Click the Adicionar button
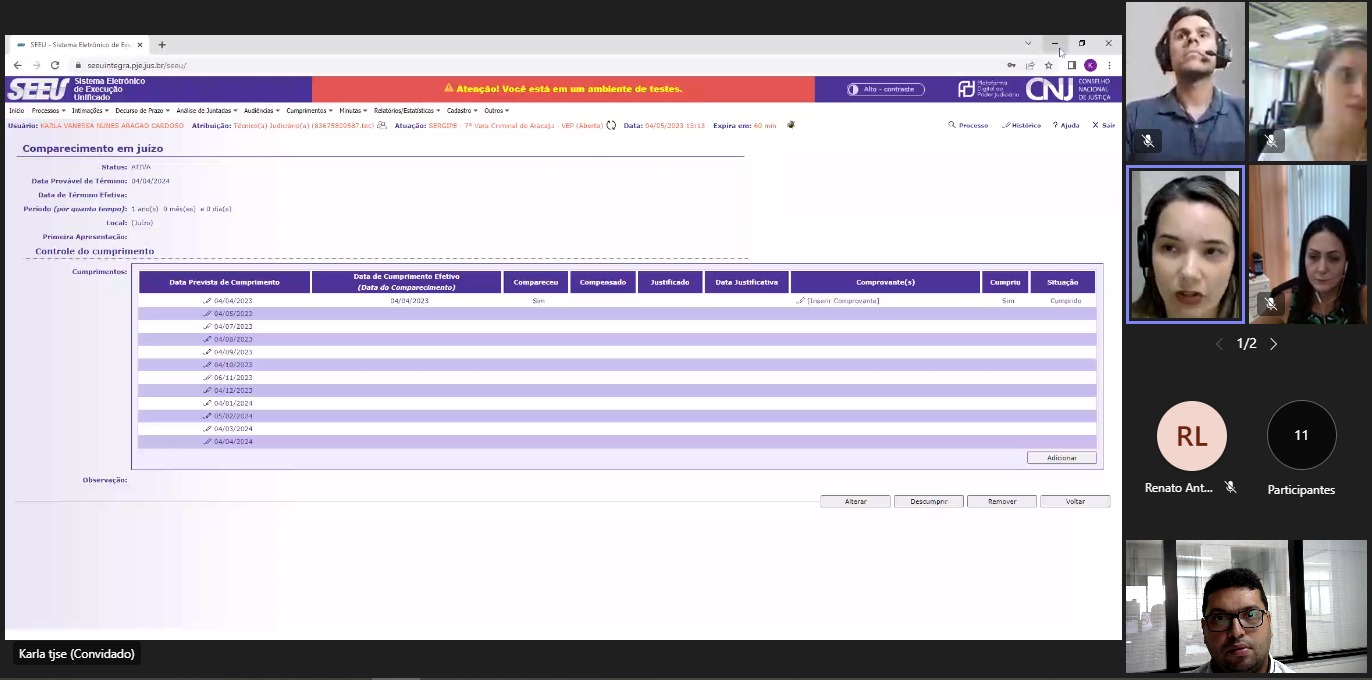1372x680 pixels. click(1061, 458)
